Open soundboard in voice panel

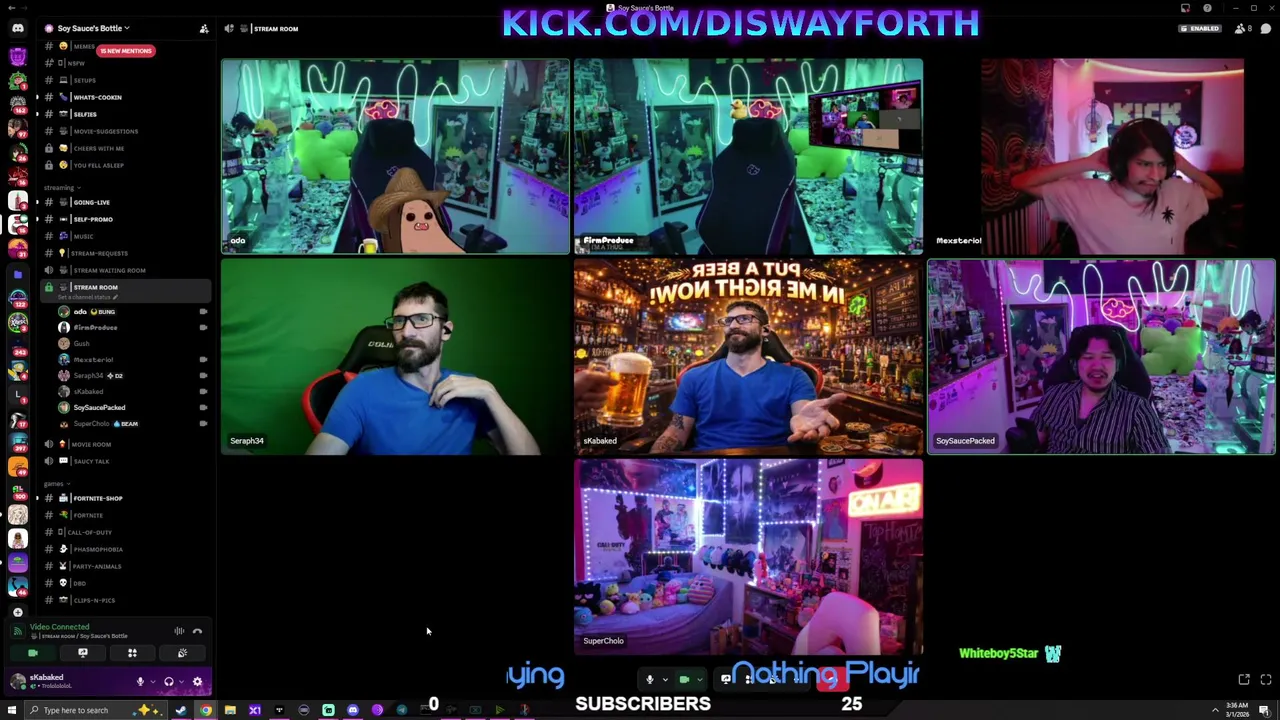(182, 653)
